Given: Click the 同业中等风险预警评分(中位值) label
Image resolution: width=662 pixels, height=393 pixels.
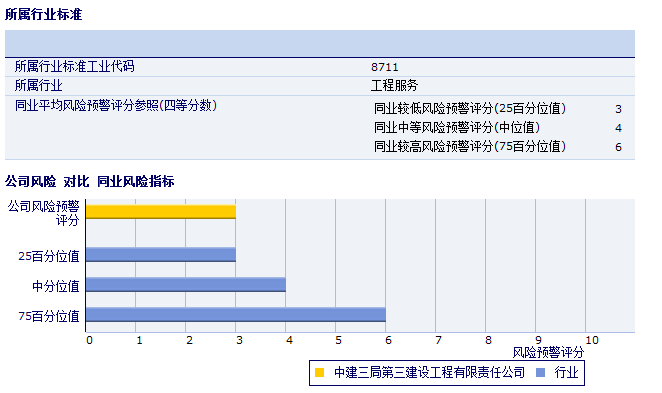Looking at the screenshot, I should pyautogui.click(x=457, y=127).
